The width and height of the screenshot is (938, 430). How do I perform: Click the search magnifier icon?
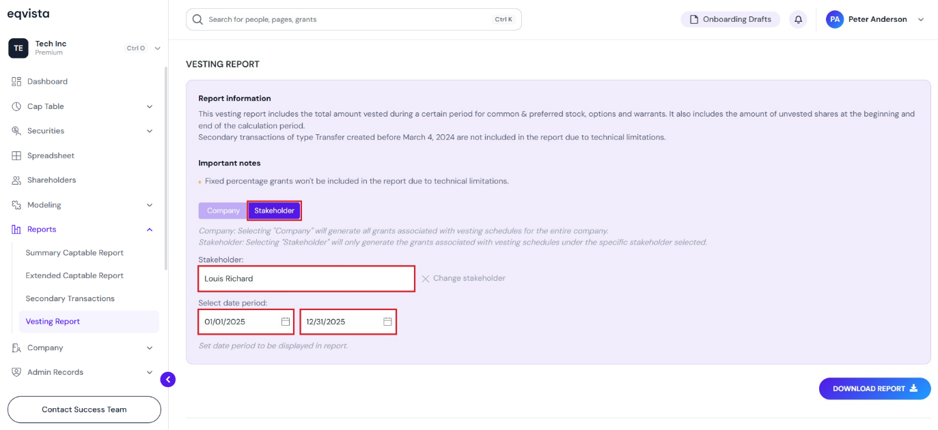click(x=197, y=20)
